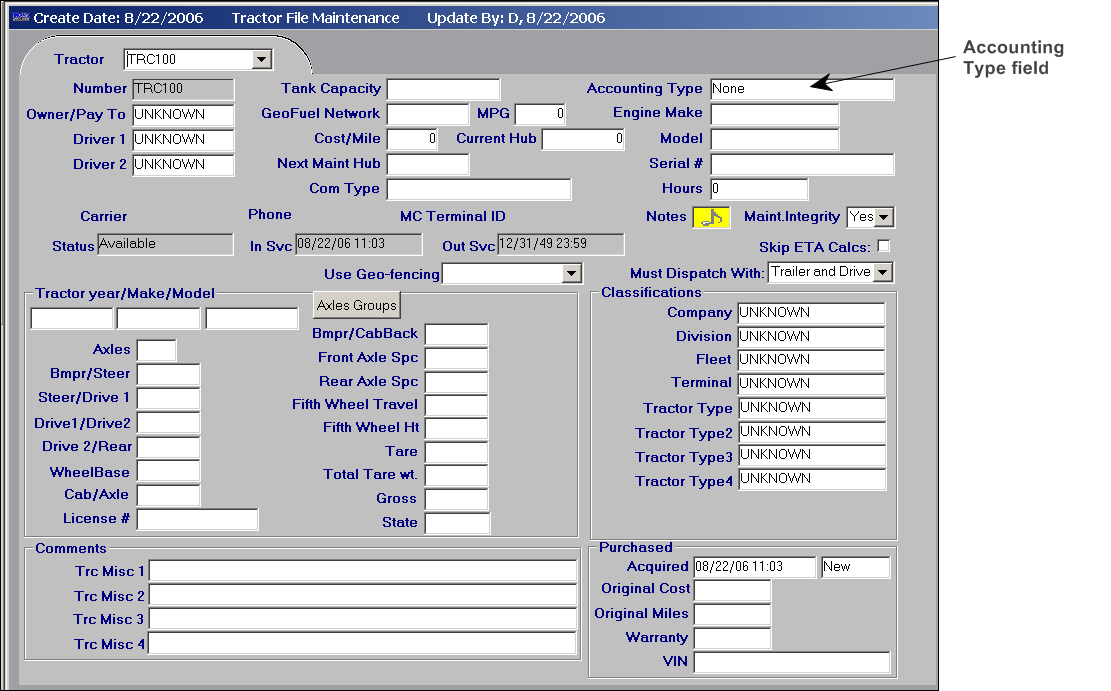Click the Tractor Type2 field
The width and height of the screenshot is (1111, 691).
click(x=812, y=432)
